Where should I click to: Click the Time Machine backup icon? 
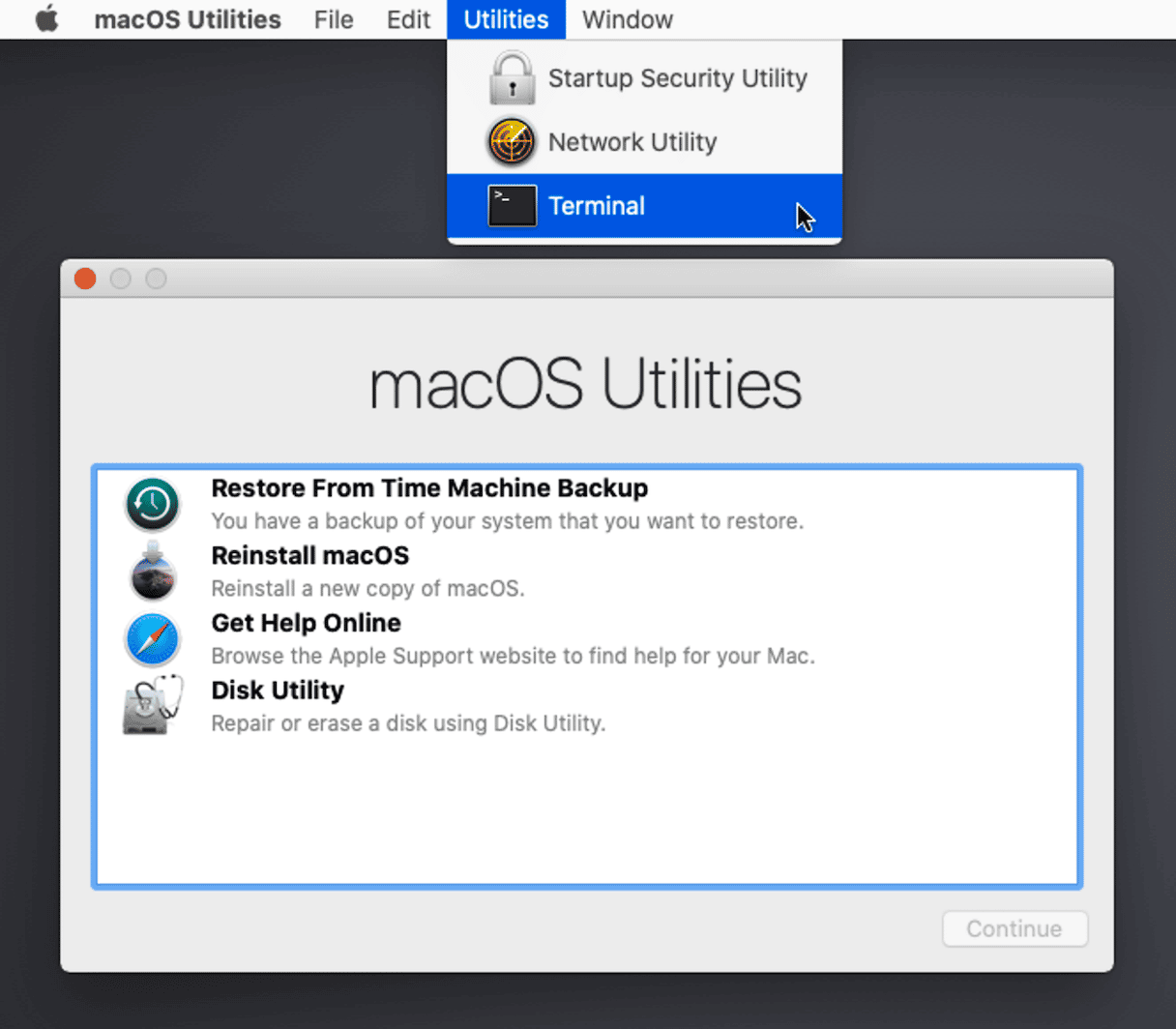point(152,504)
